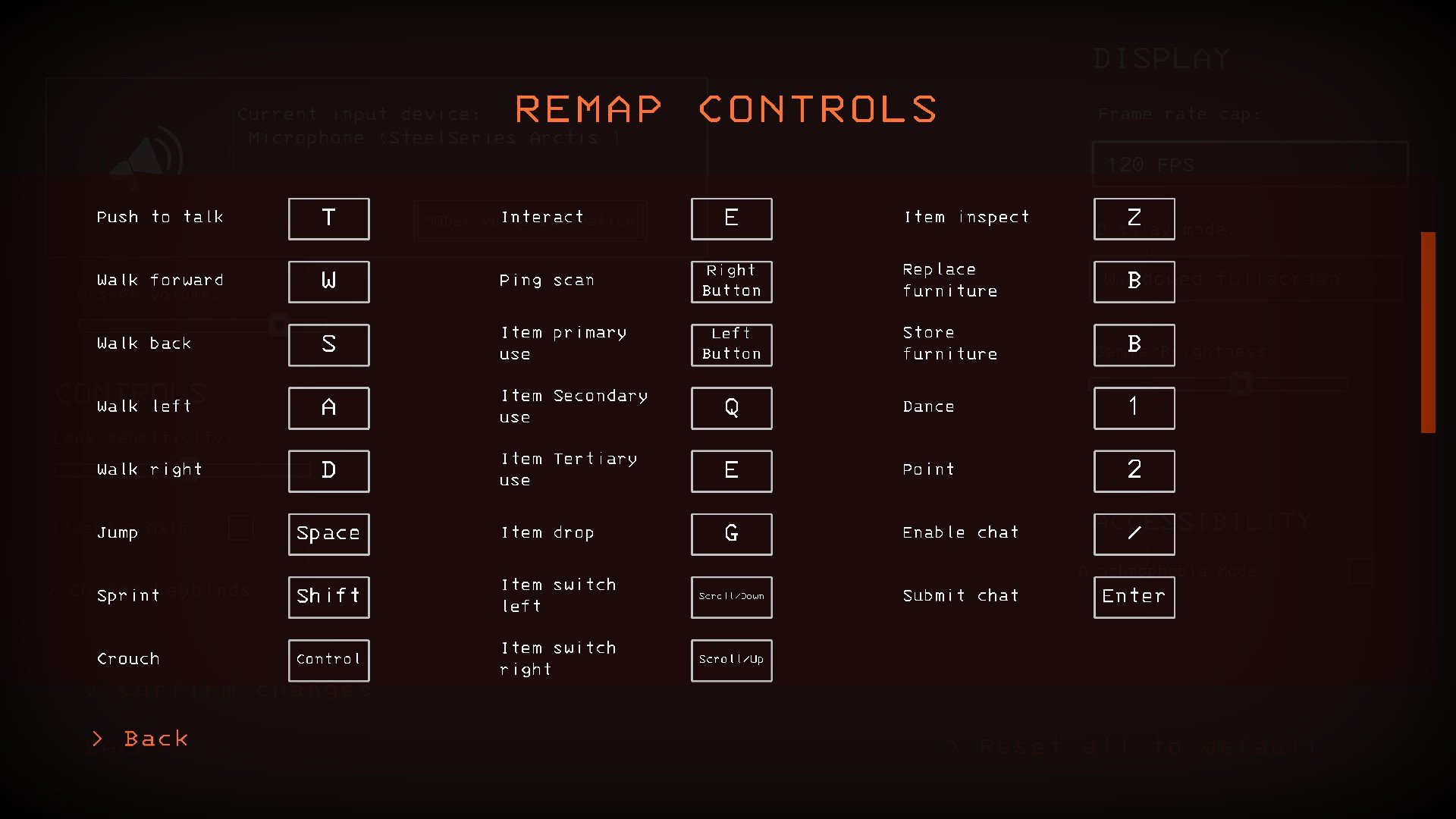Click the Dance 1 key binding
1456x819 pixels.
click(x=1134, y=407)
